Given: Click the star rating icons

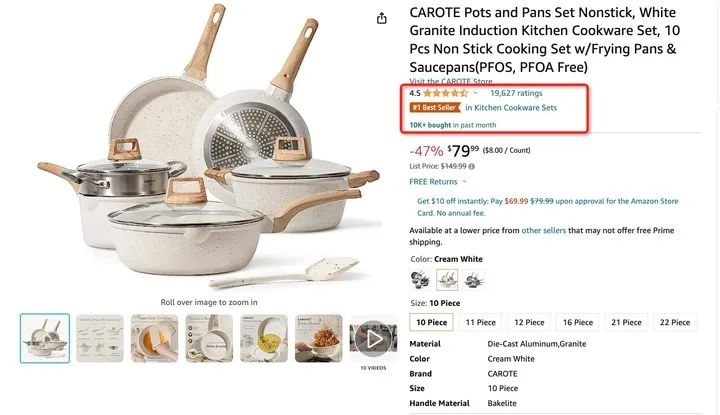Looking at the screenshot, I should [446, 93].
